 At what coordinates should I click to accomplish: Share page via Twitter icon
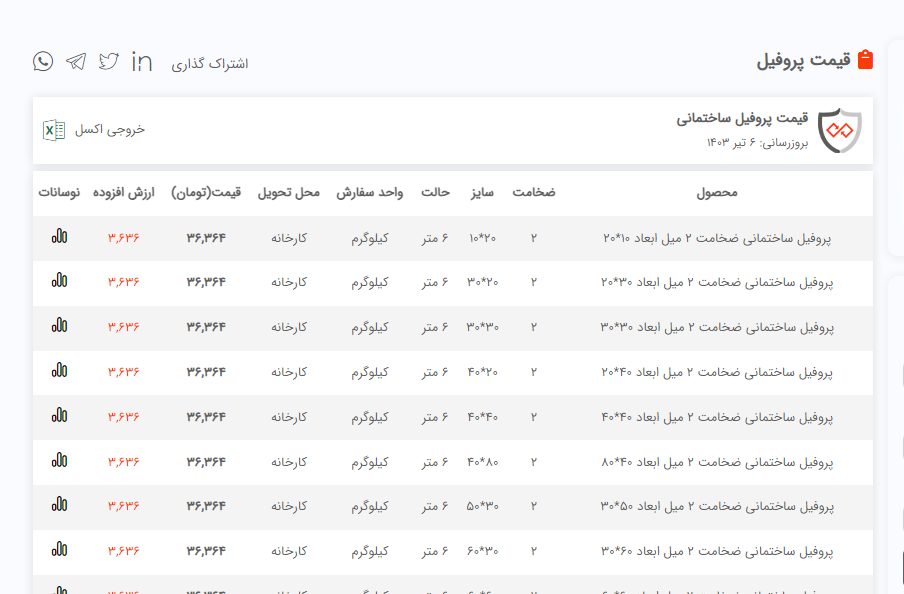[109, 62]
